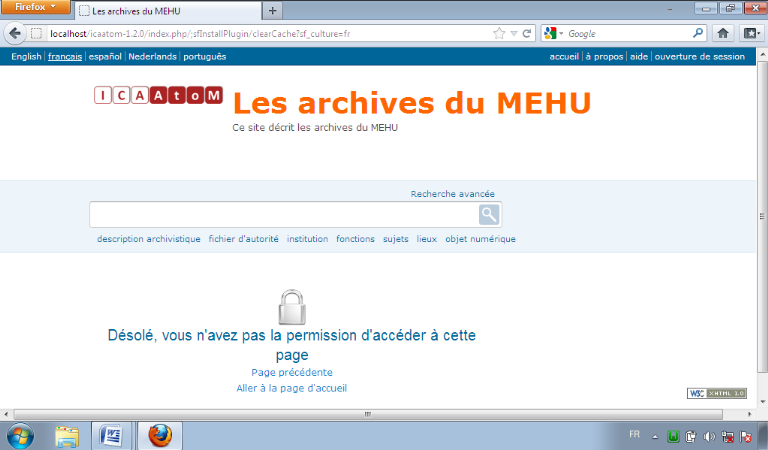768x450 pixels.
Task: Open Recherche avancée link
Action: (x=453, y=194)
